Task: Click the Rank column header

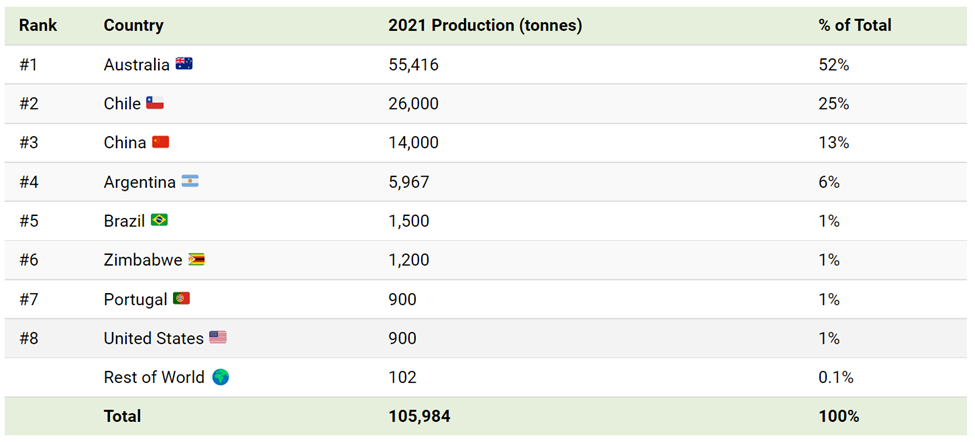Action: pos(38,25)
